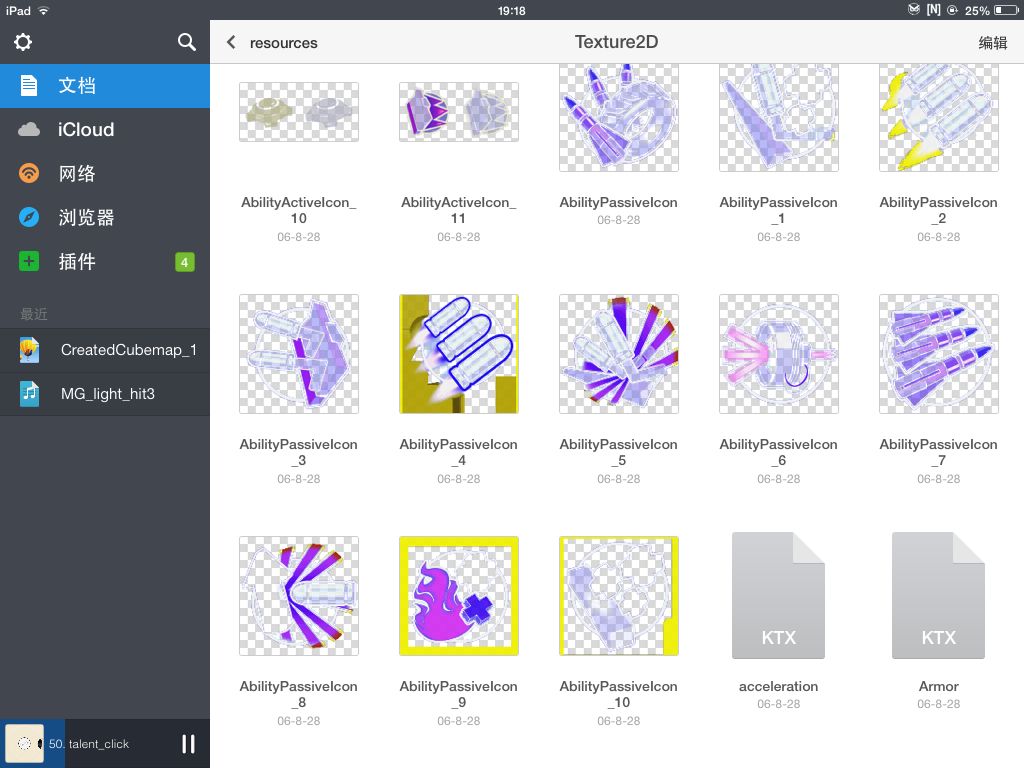Image resolution: width=1024 pixels, height=768 pixels.
Task: Click the green plus plugins icon
Action: click(29, 261)
